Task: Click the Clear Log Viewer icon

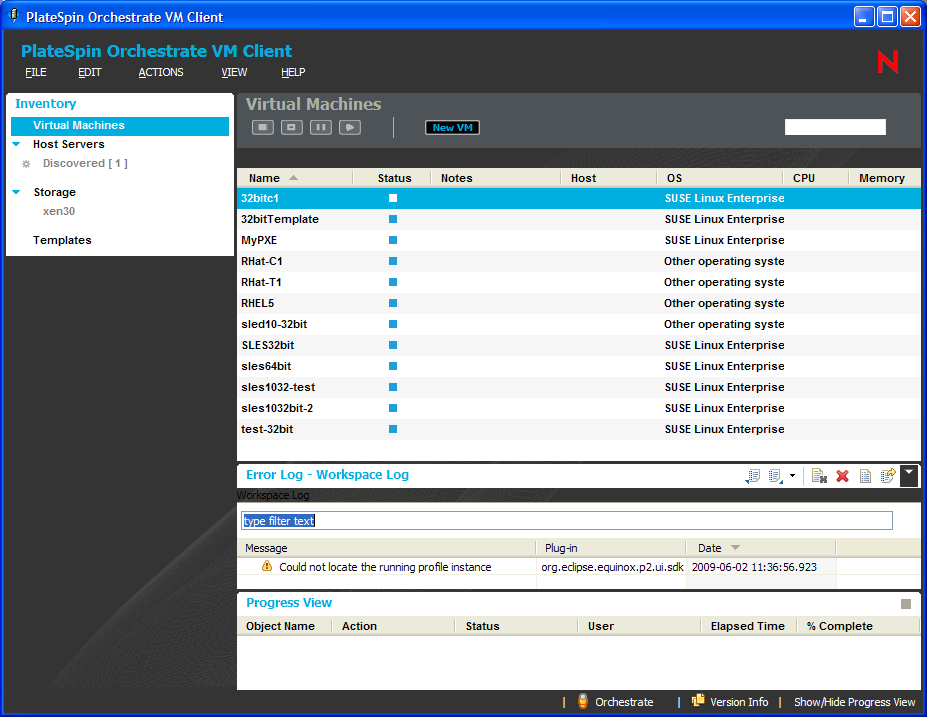Action: (819, 476)
